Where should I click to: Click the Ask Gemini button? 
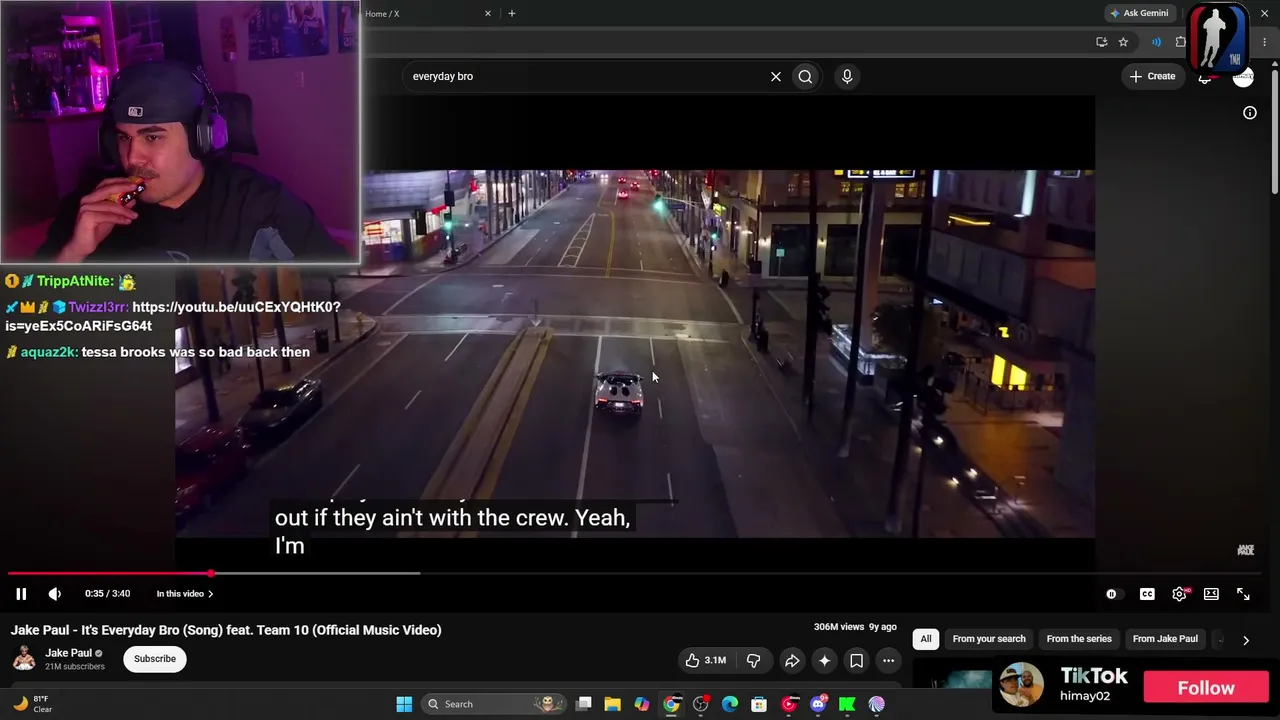[x=1139, y=13]
